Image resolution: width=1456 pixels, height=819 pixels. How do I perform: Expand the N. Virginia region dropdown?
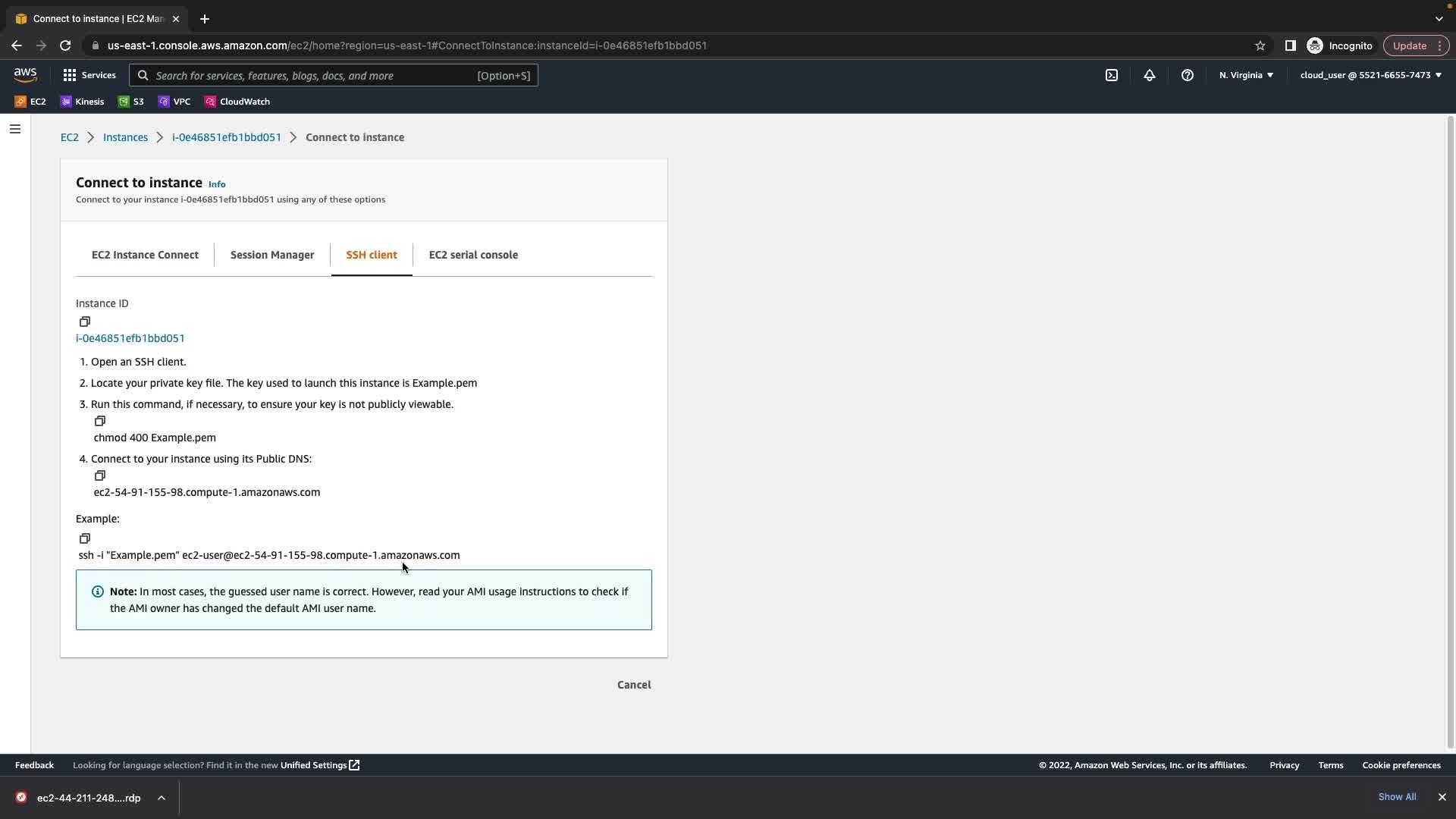tap(1246, 75)
